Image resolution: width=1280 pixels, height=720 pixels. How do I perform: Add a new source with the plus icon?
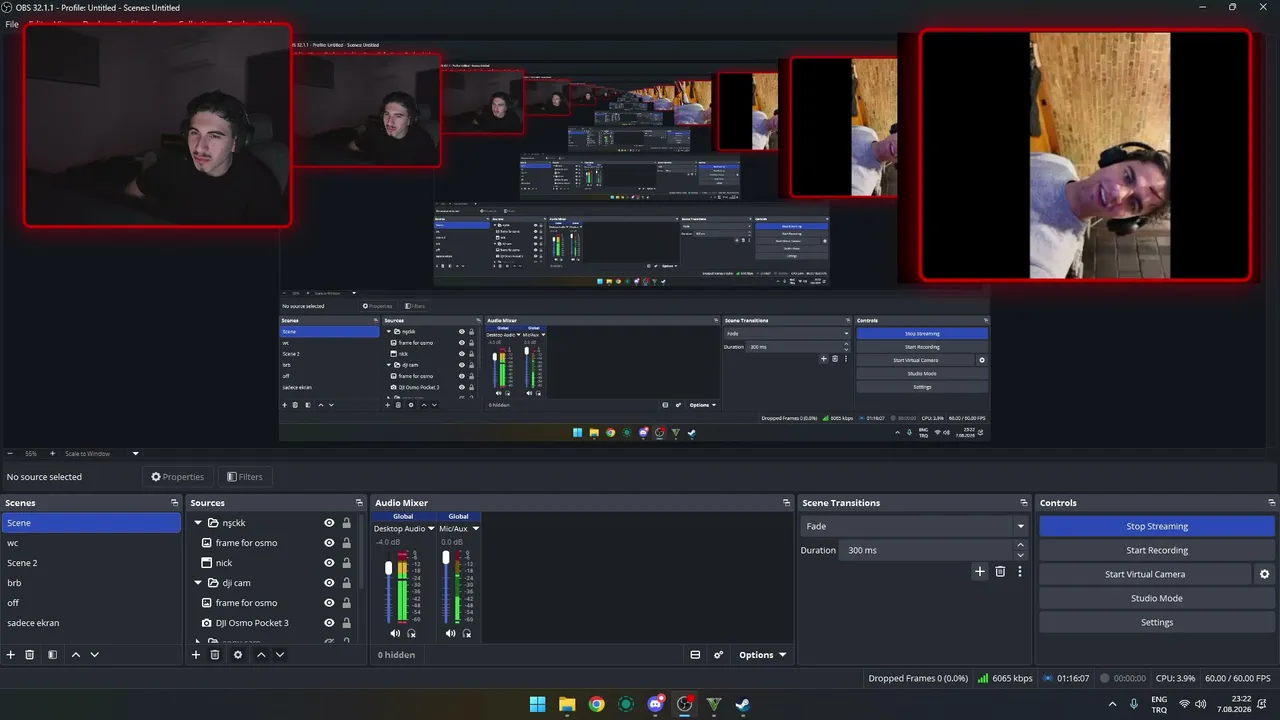coord(196,655)
